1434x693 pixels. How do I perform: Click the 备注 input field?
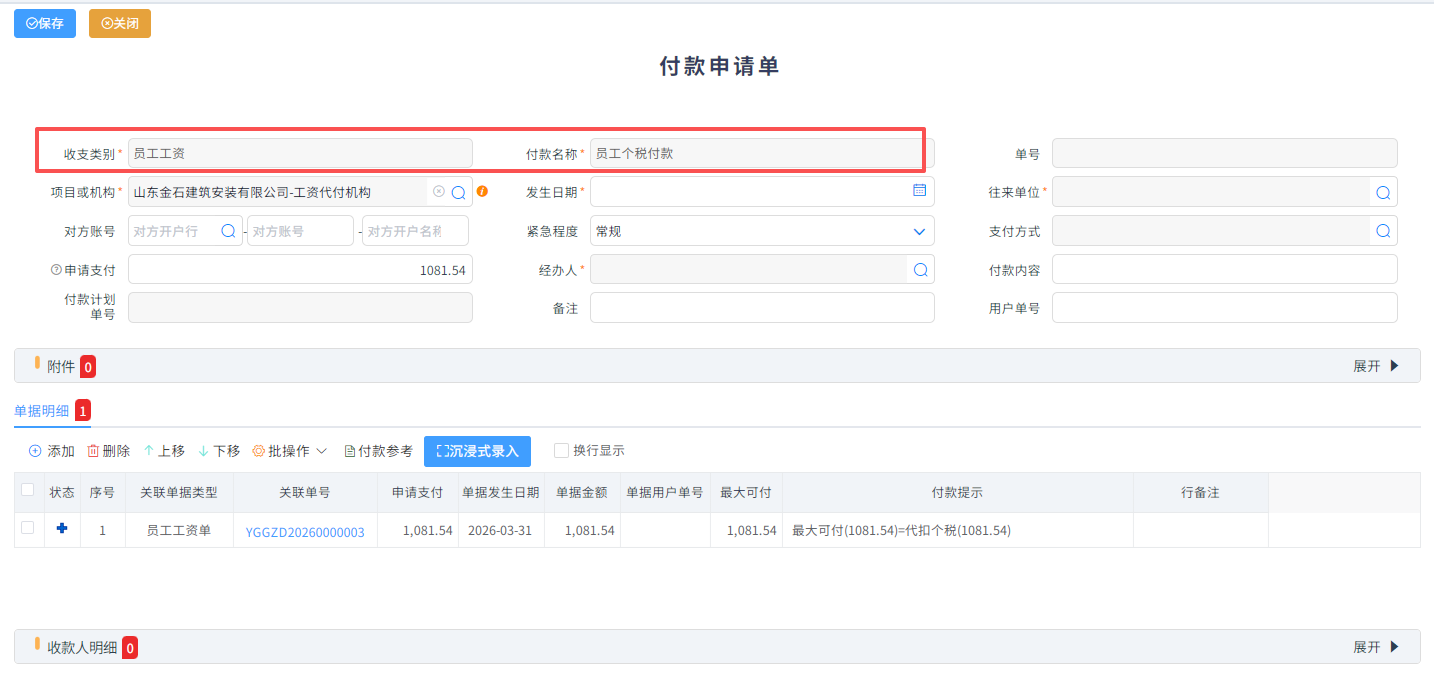pos(762,308)
